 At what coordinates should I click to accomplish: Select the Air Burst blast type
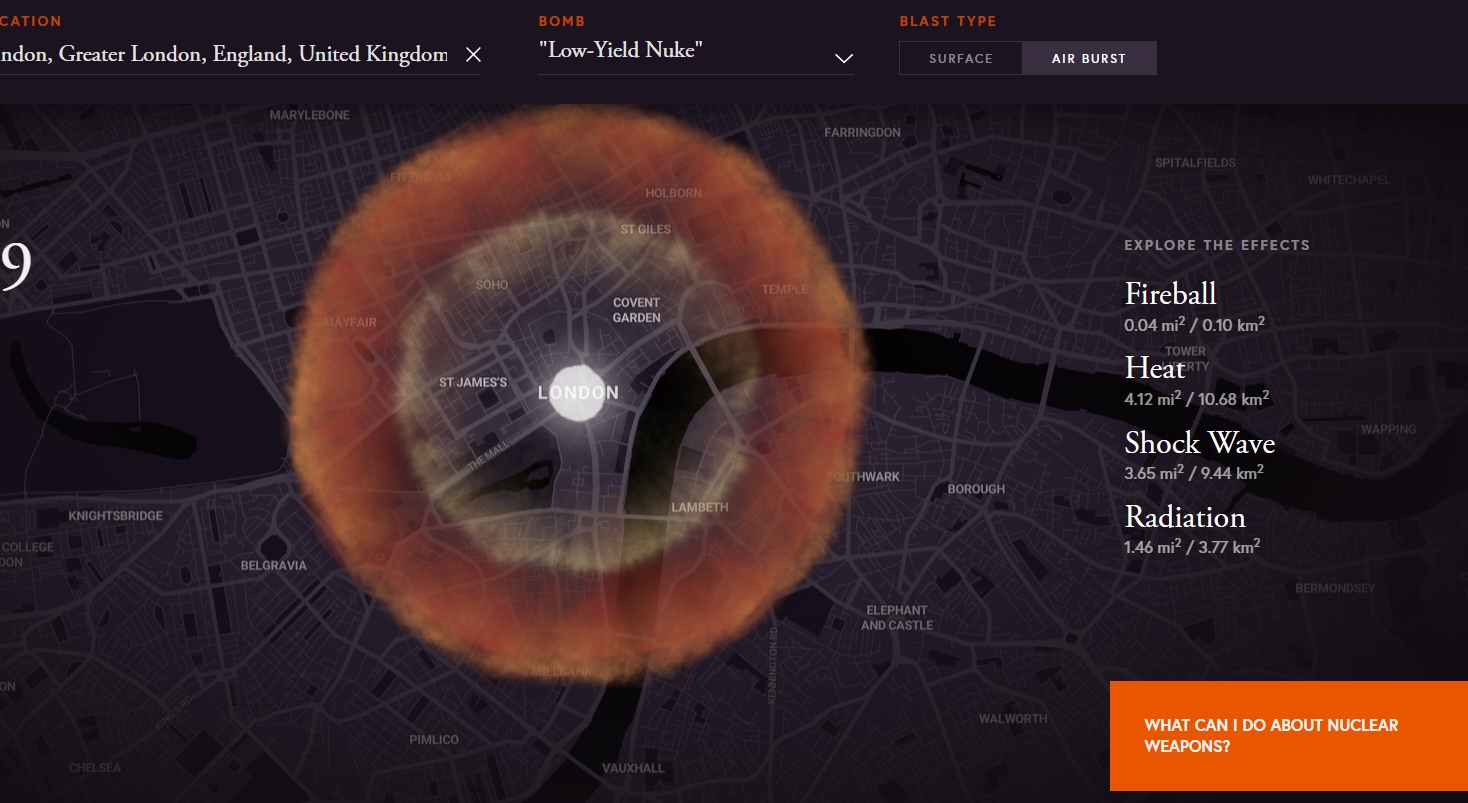click(x=1089, y=58)
